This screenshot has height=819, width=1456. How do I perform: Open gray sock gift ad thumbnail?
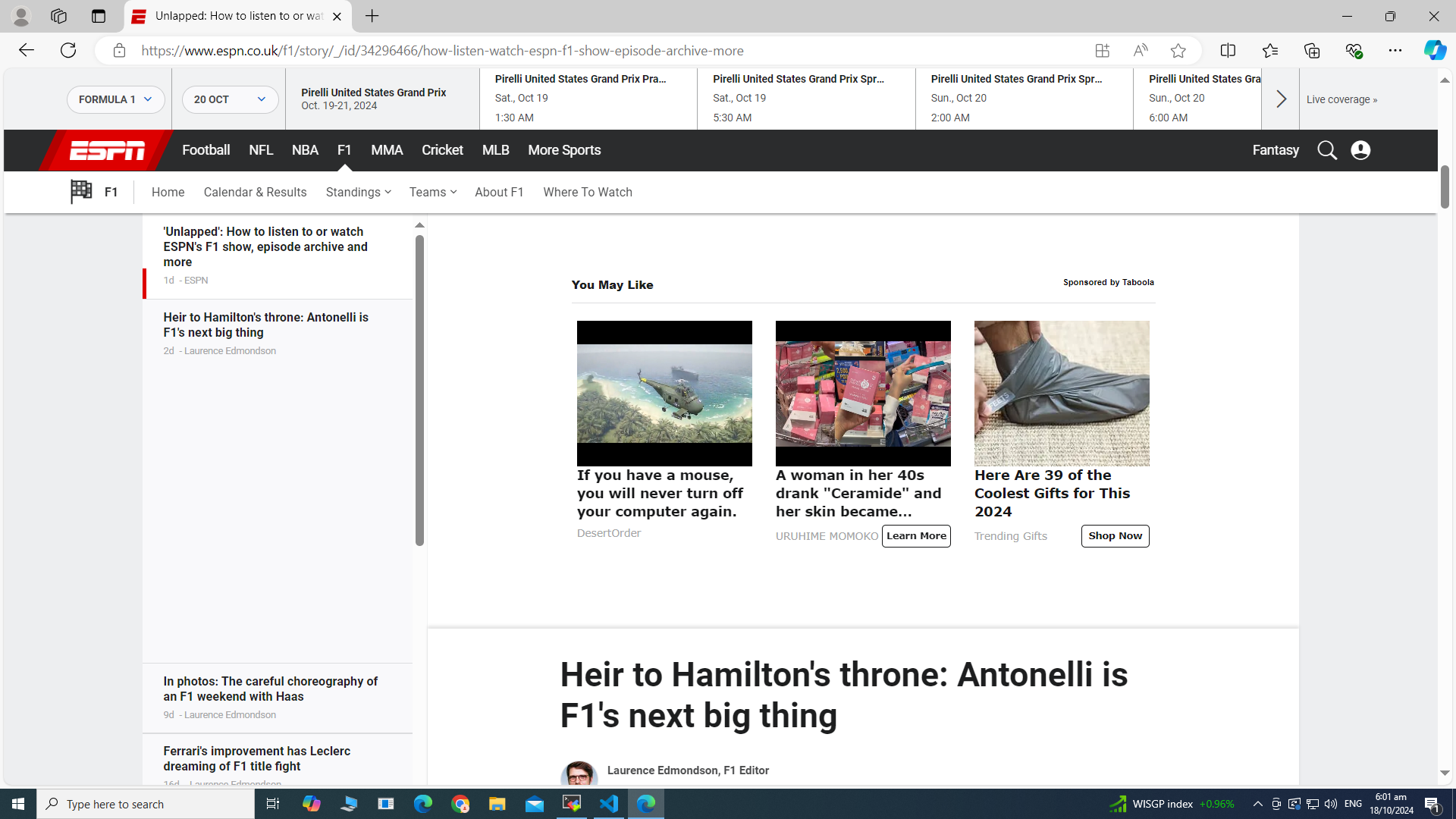[x=1062, y=393]
